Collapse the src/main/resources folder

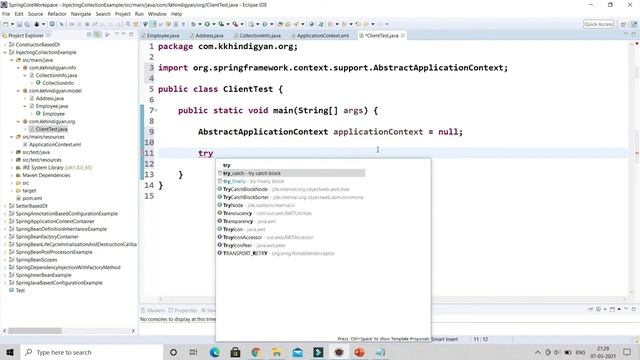pos(11,137)
